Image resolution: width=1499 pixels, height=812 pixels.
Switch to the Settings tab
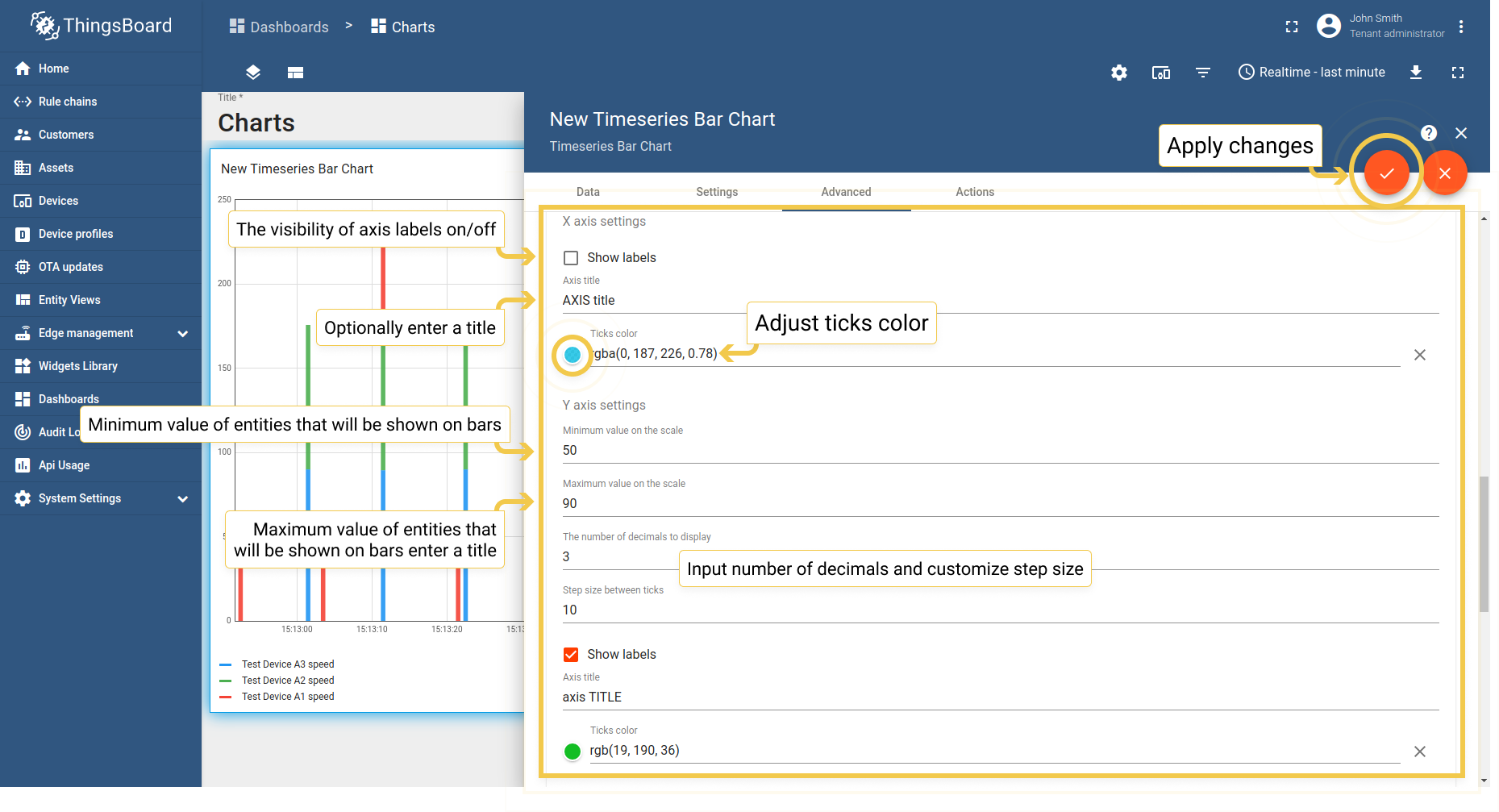pos(717,192)
